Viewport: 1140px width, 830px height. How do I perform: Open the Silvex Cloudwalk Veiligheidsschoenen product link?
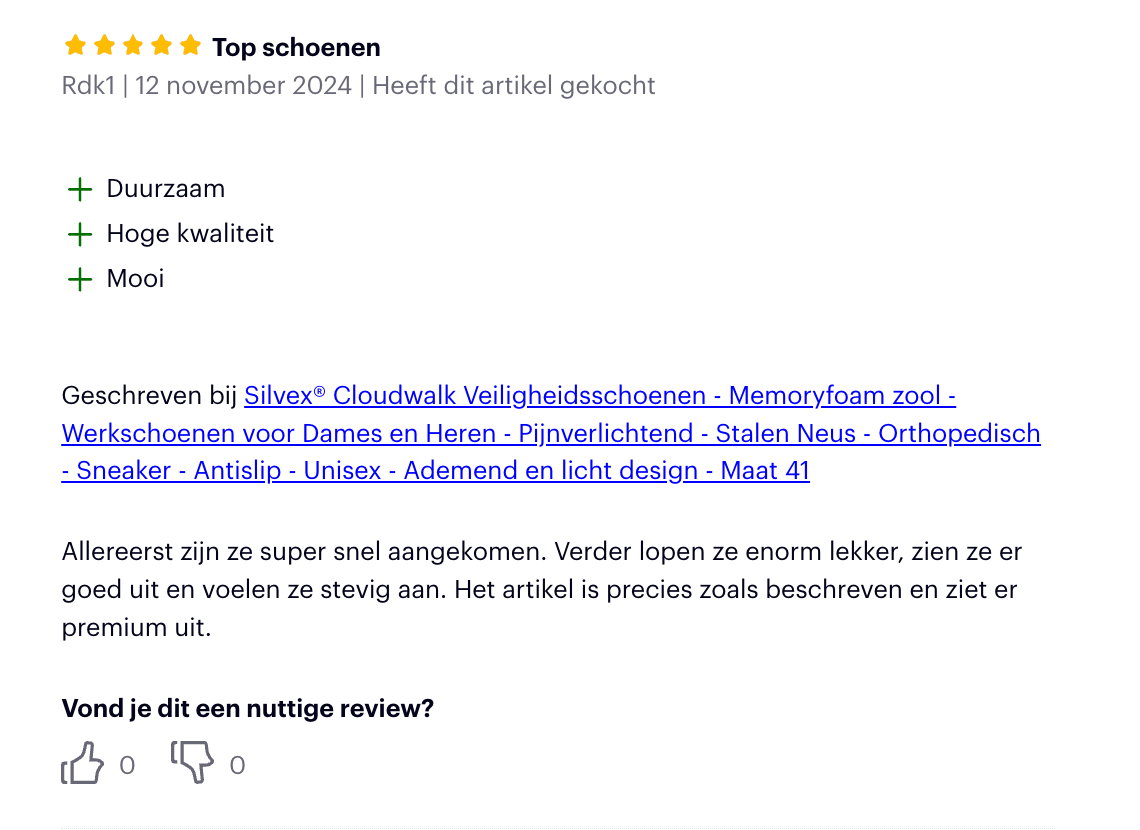pyautogui.click(x=550, y=433)
